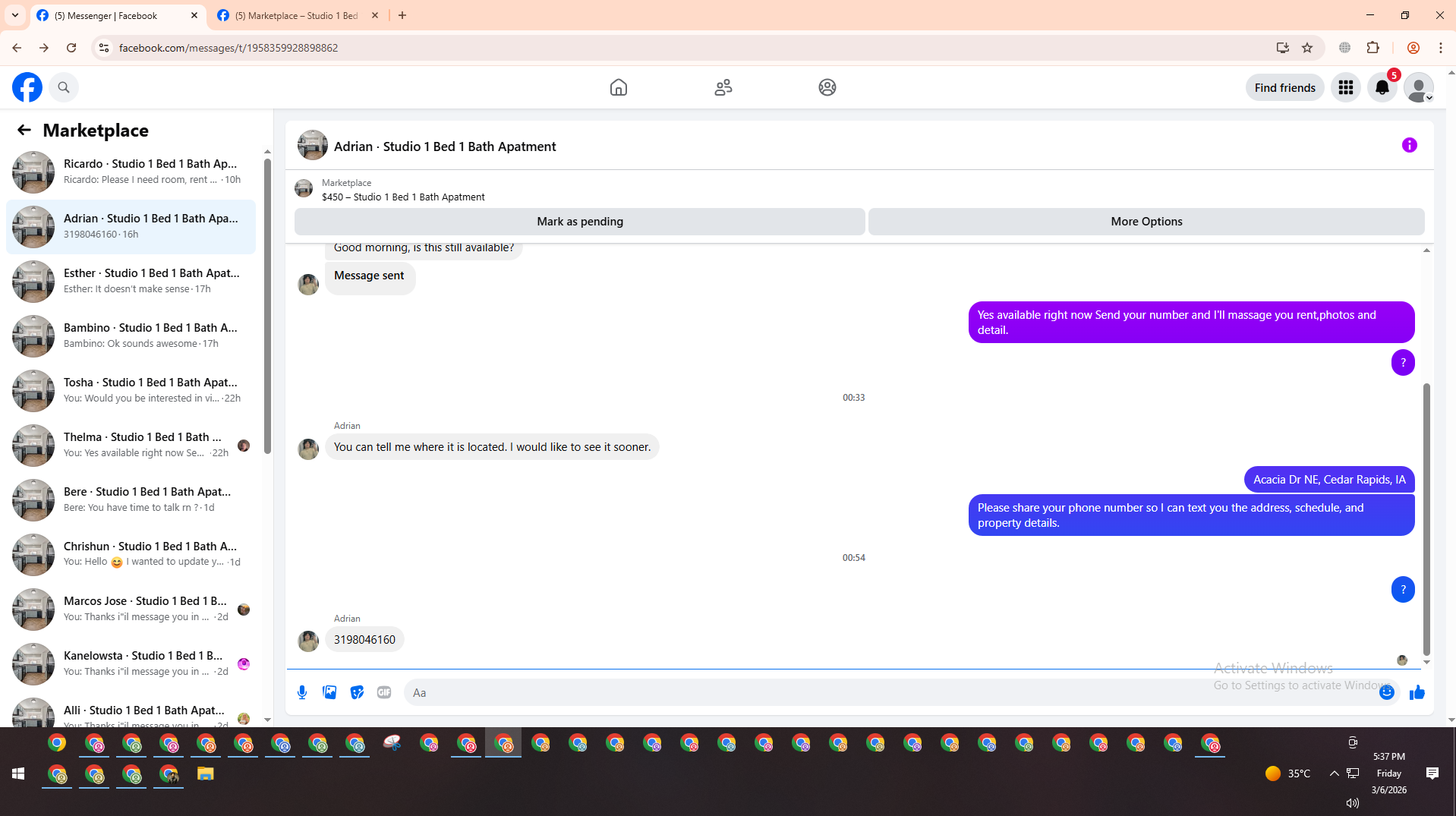The image size is (1456, 816).
Task: Click the Acacia Dr NE address message
Action: [x=1329, y=479]
